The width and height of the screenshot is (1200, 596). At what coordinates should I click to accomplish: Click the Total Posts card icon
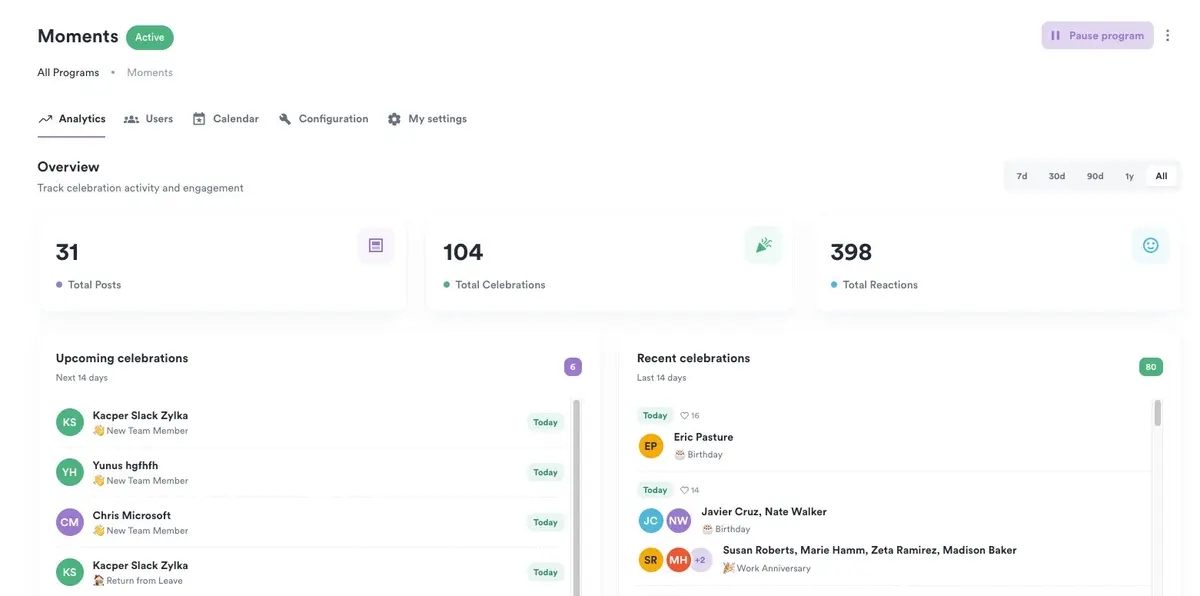tap(376, 245)
